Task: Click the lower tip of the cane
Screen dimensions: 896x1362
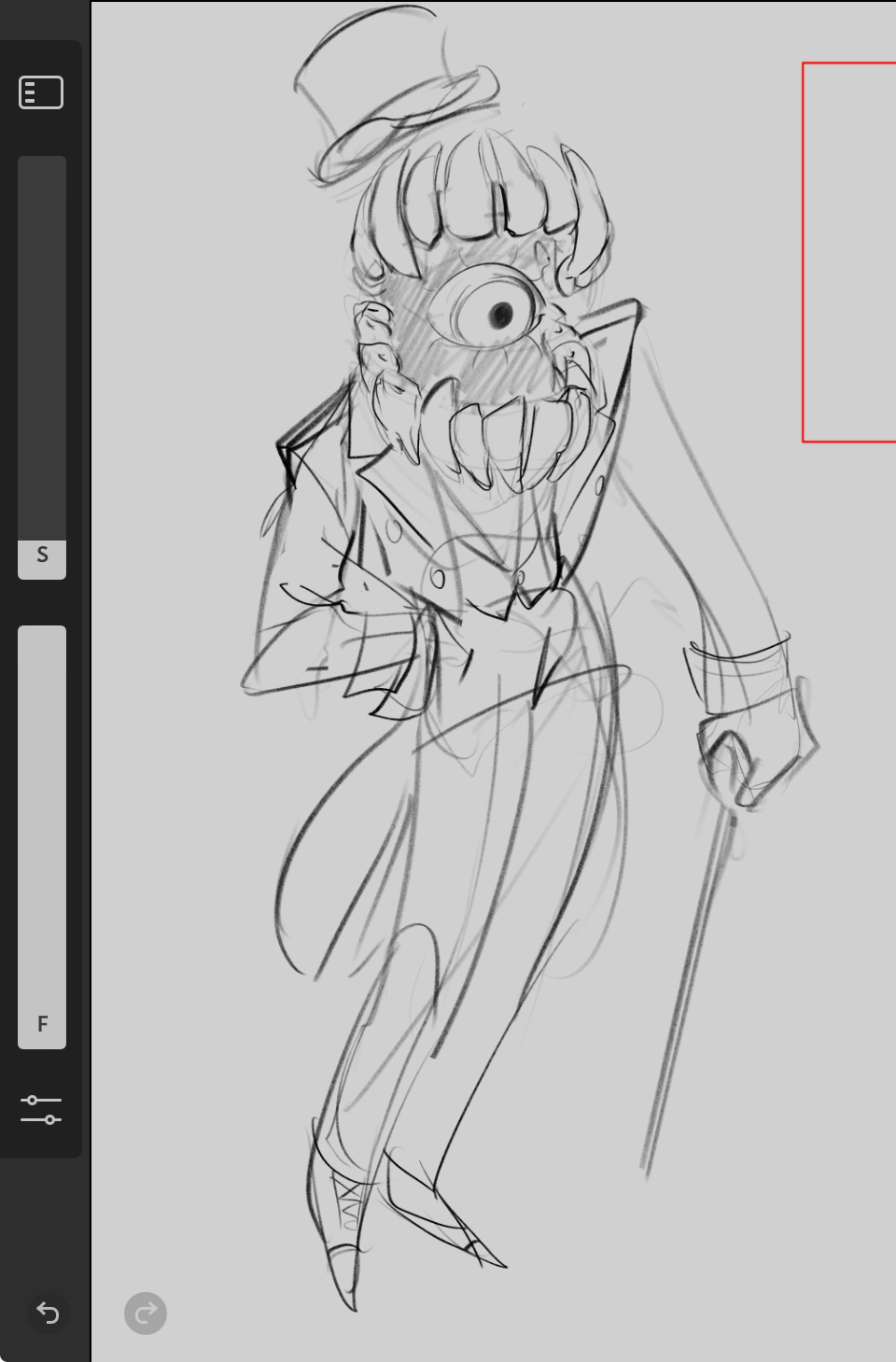Action: [647, 1162]
